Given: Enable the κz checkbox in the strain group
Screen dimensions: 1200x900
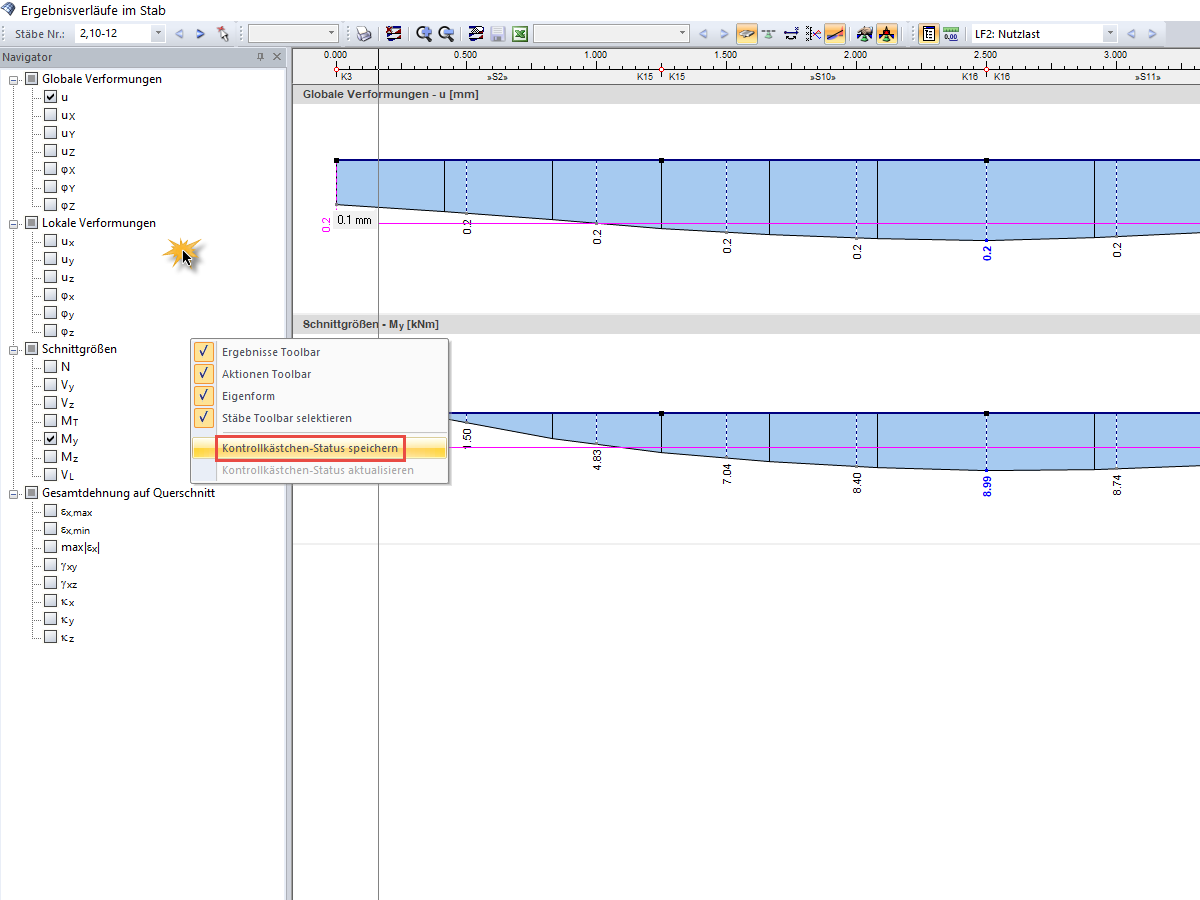Looking at the screenshot, I should 50,637.
